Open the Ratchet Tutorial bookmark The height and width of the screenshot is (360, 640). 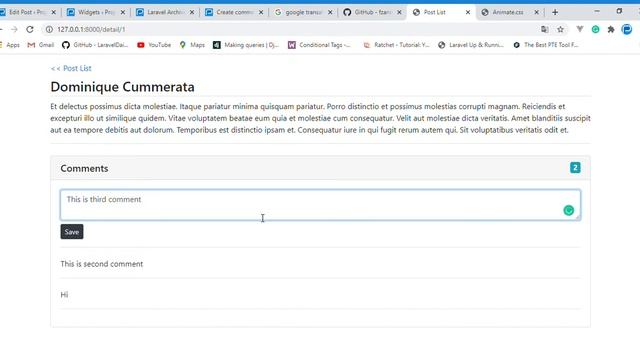pos(396,45)
